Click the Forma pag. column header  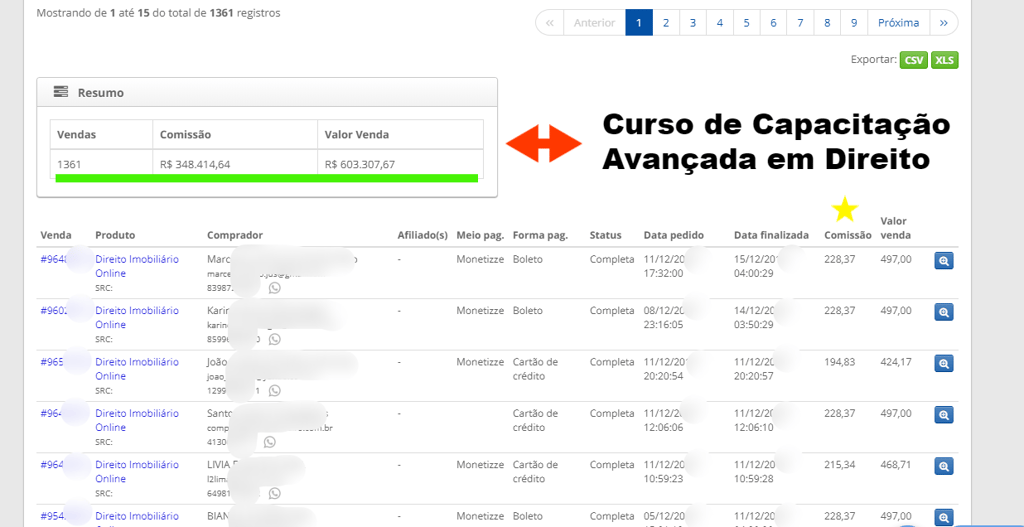pos(541,235)
